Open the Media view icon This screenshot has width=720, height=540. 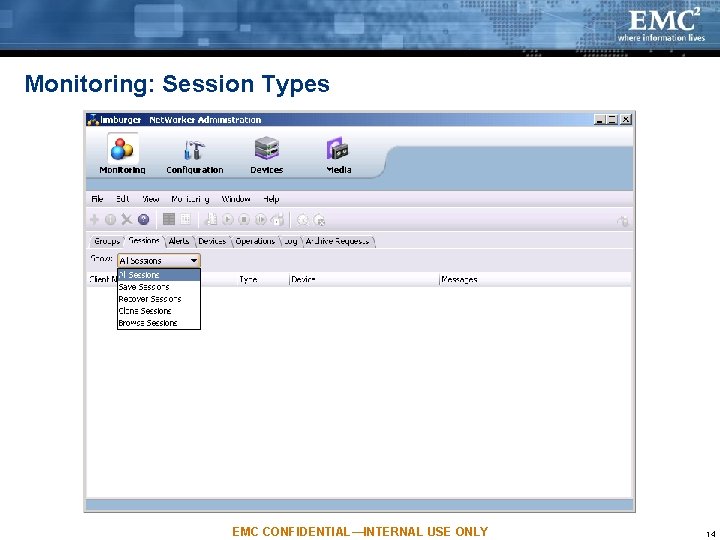[338, 155]
